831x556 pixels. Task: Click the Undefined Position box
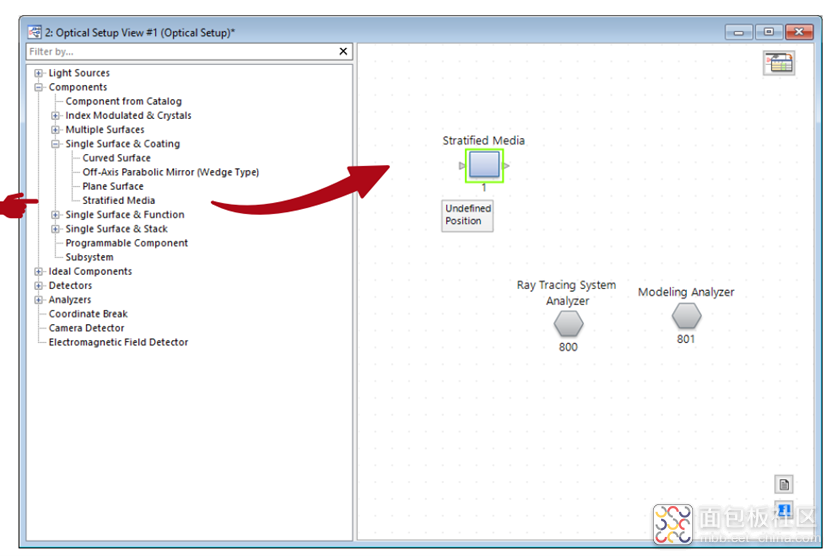click(467, 215)
